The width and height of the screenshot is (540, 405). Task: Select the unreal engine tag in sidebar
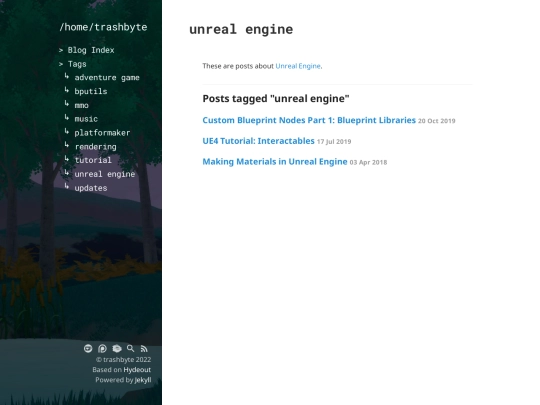(105, 174)
